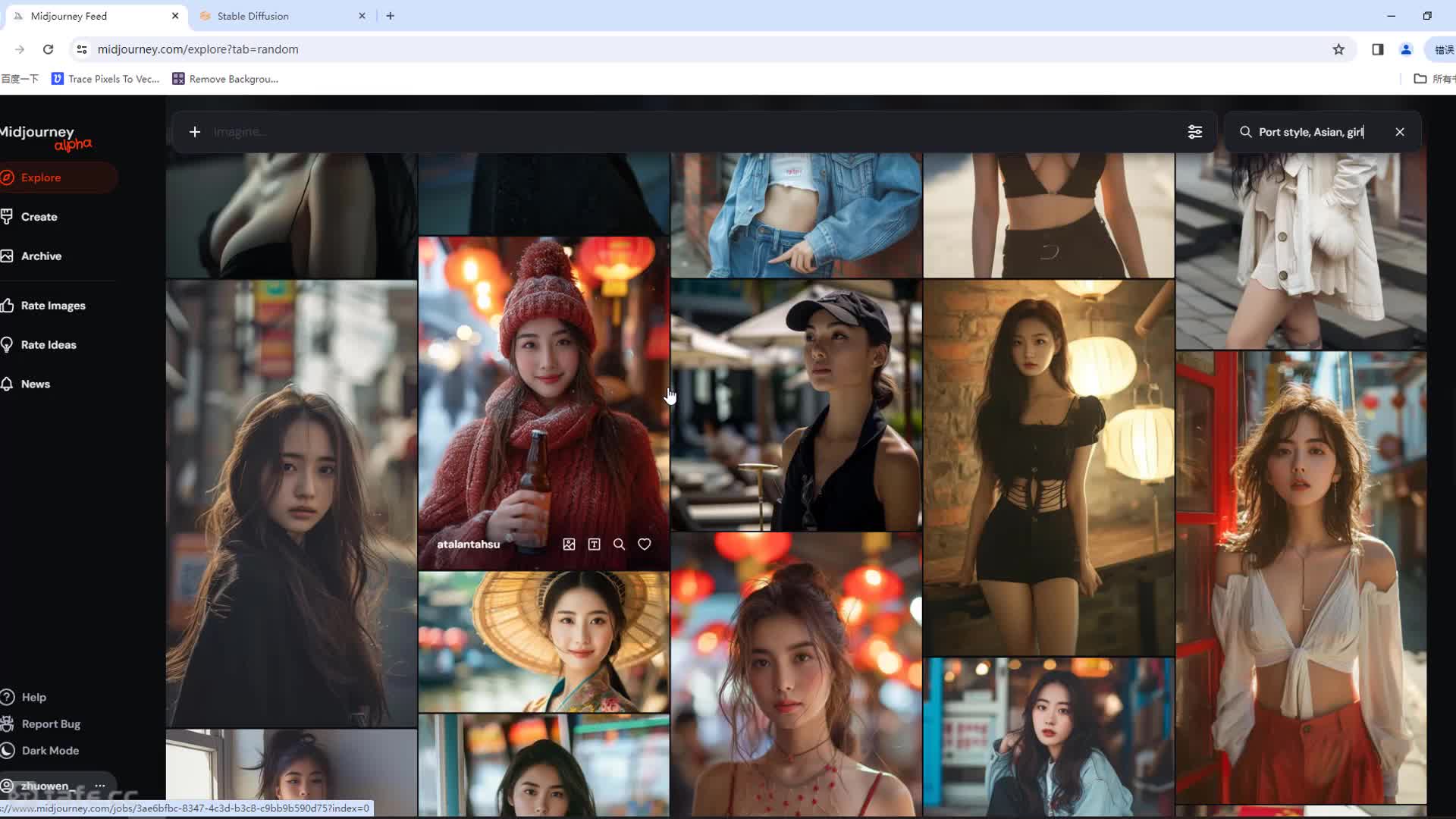The image size is (1456, 819).
Task: Open the long-haired girl in black coat image
Action: pyautogui.click(x=291, y=504)
